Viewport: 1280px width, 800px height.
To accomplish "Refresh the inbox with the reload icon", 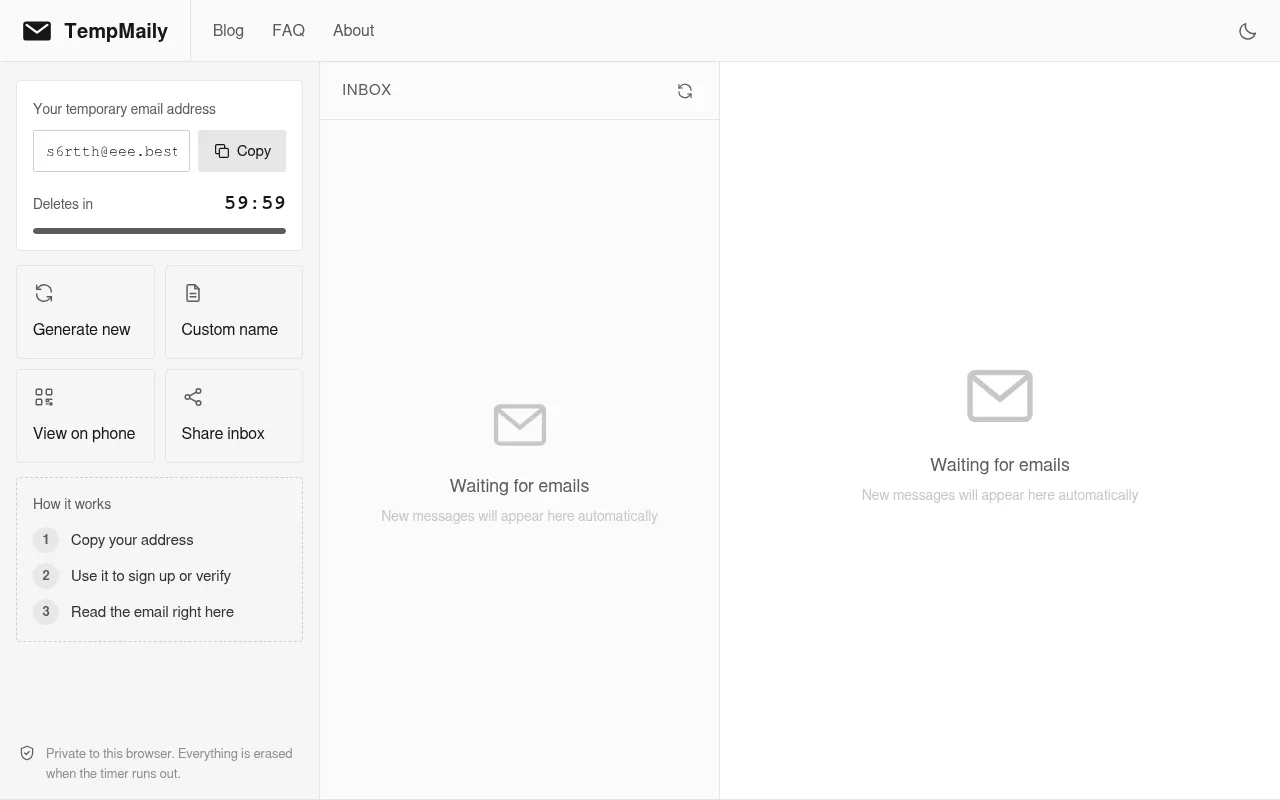I will coord(685,91).
